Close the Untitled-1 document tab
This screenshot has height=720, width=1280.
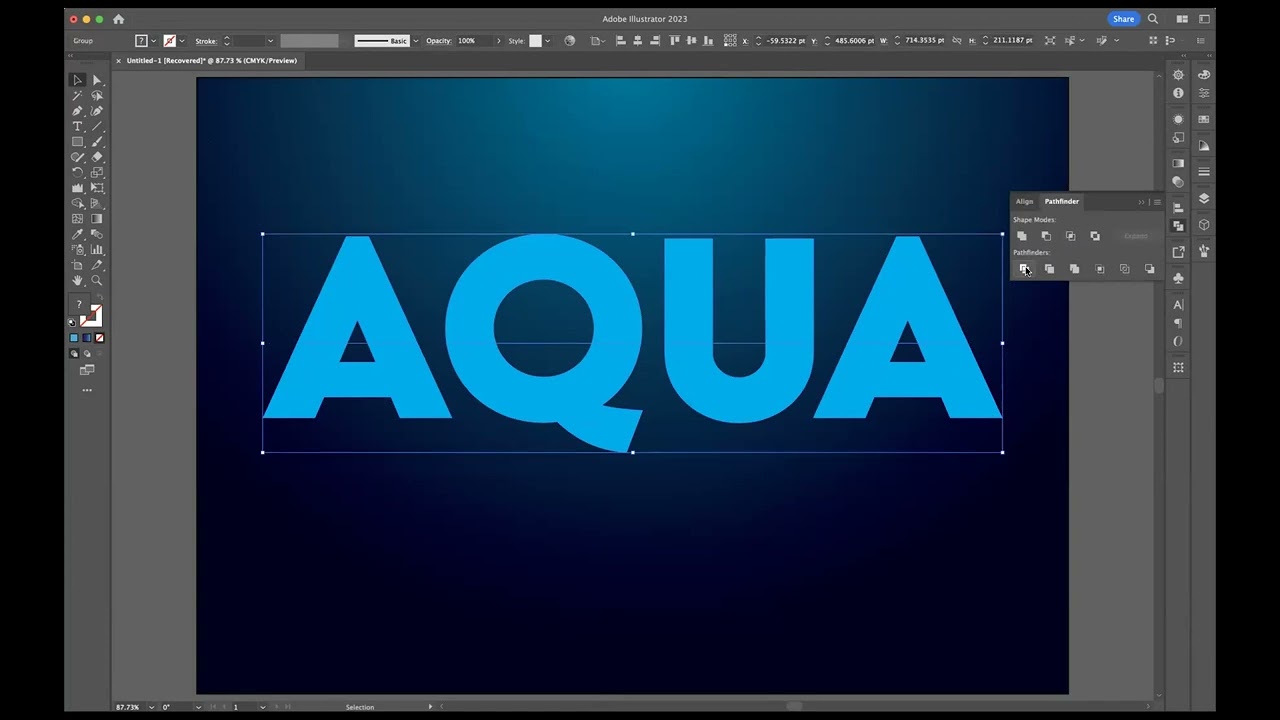click(118, 60)
